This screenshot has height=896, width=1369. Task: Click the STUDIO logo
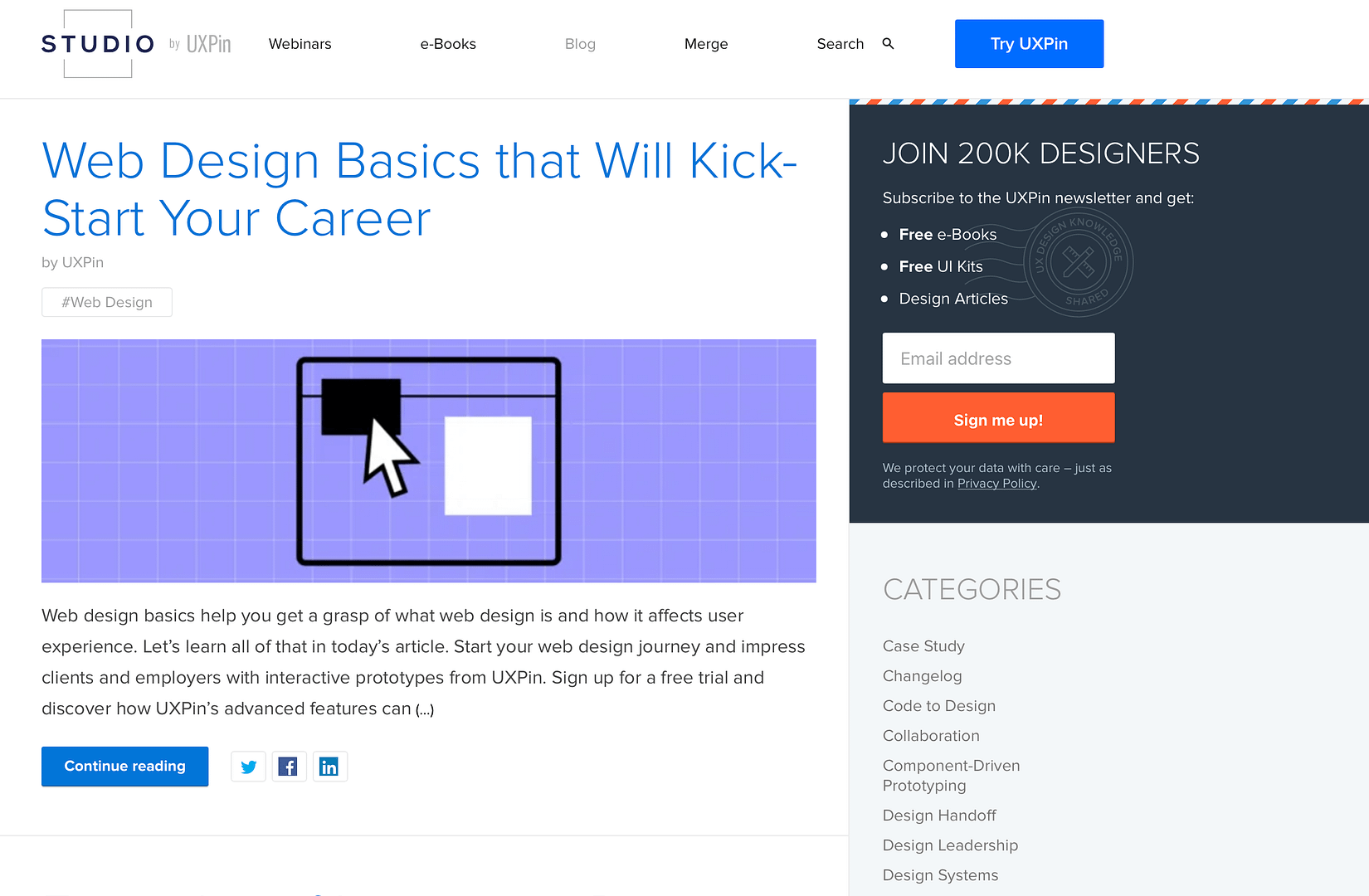pos(97,43)
